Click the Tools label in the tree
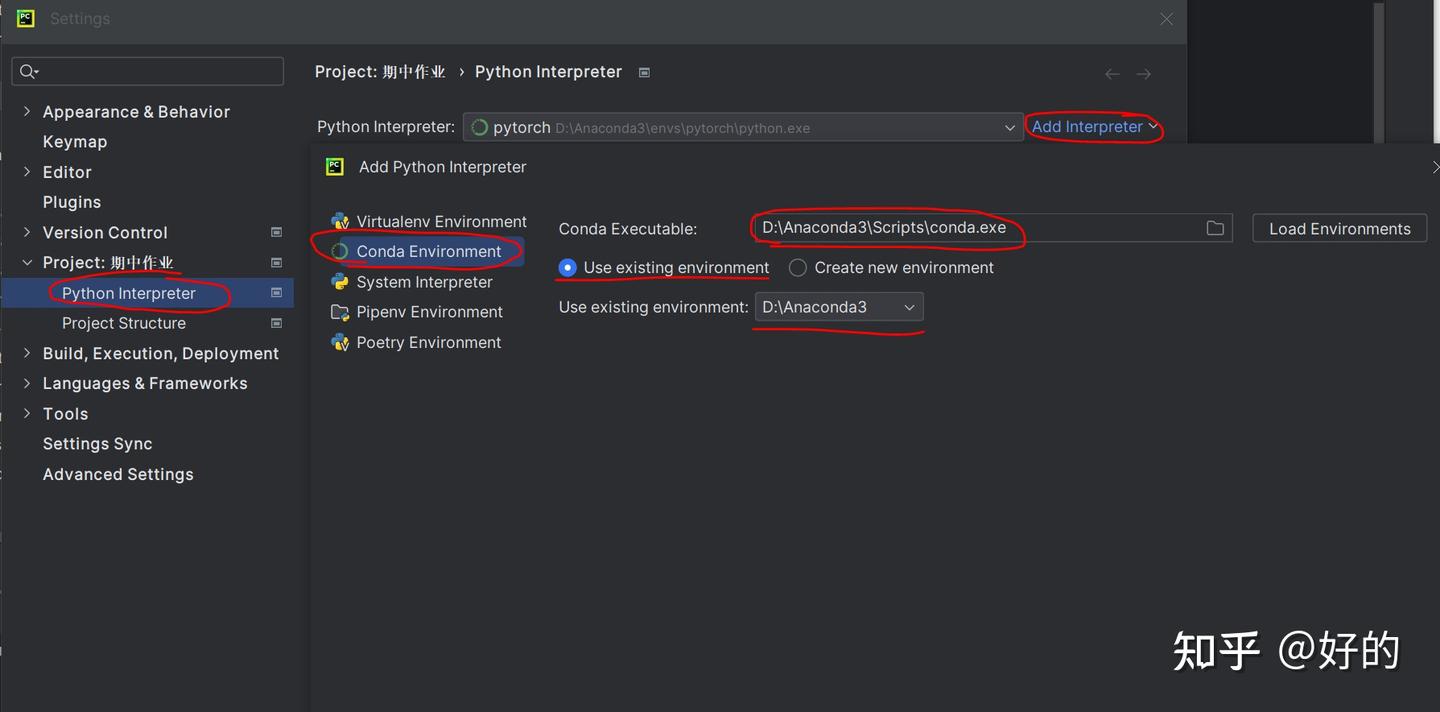Image resolution: width=1440 pixels, height=712 pixels. (x=65, y=413)
